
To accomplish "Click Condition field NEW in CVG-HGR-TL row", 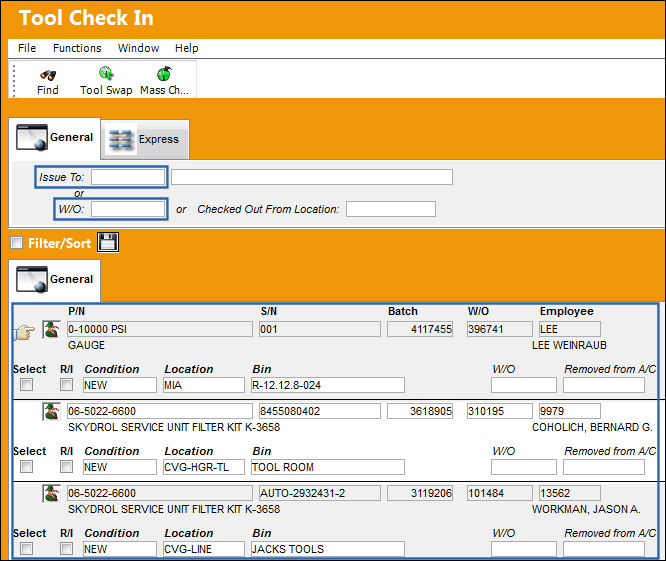I will (x=120, y=467).
